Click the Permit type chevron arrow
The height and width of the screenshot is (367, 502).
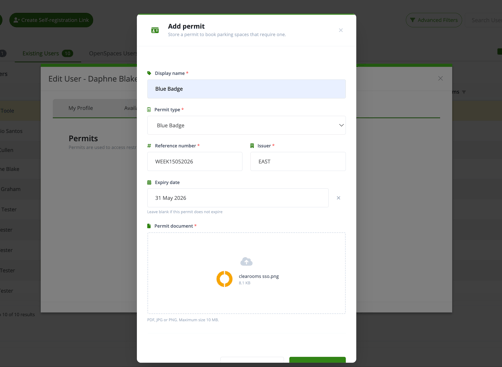(341, 125)
